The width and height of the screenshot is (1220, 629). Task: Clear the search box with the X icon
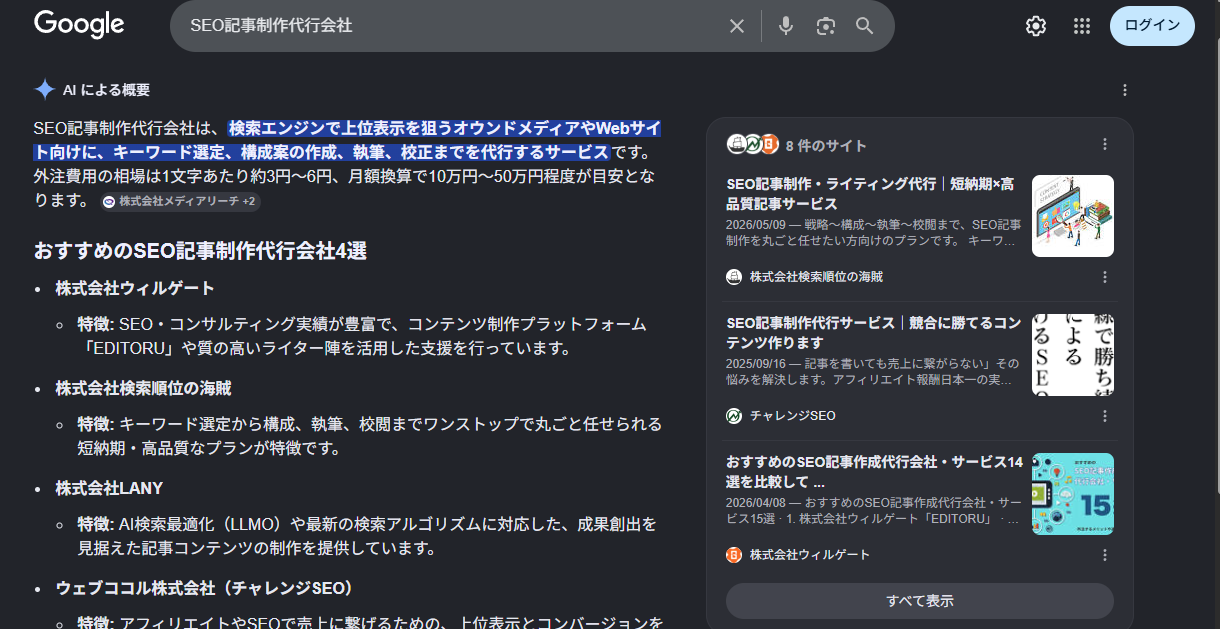[x=737, y=26]
